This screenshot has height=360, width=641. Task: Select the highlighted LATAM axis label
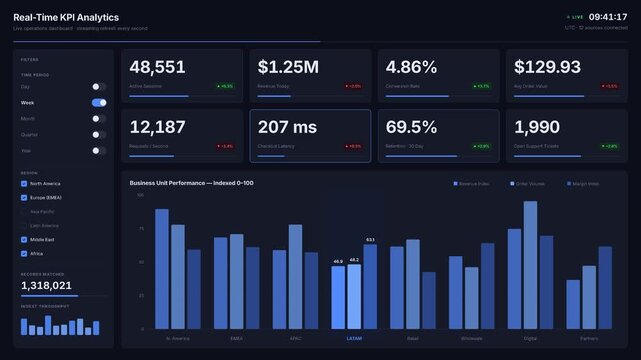pos(354,339)
